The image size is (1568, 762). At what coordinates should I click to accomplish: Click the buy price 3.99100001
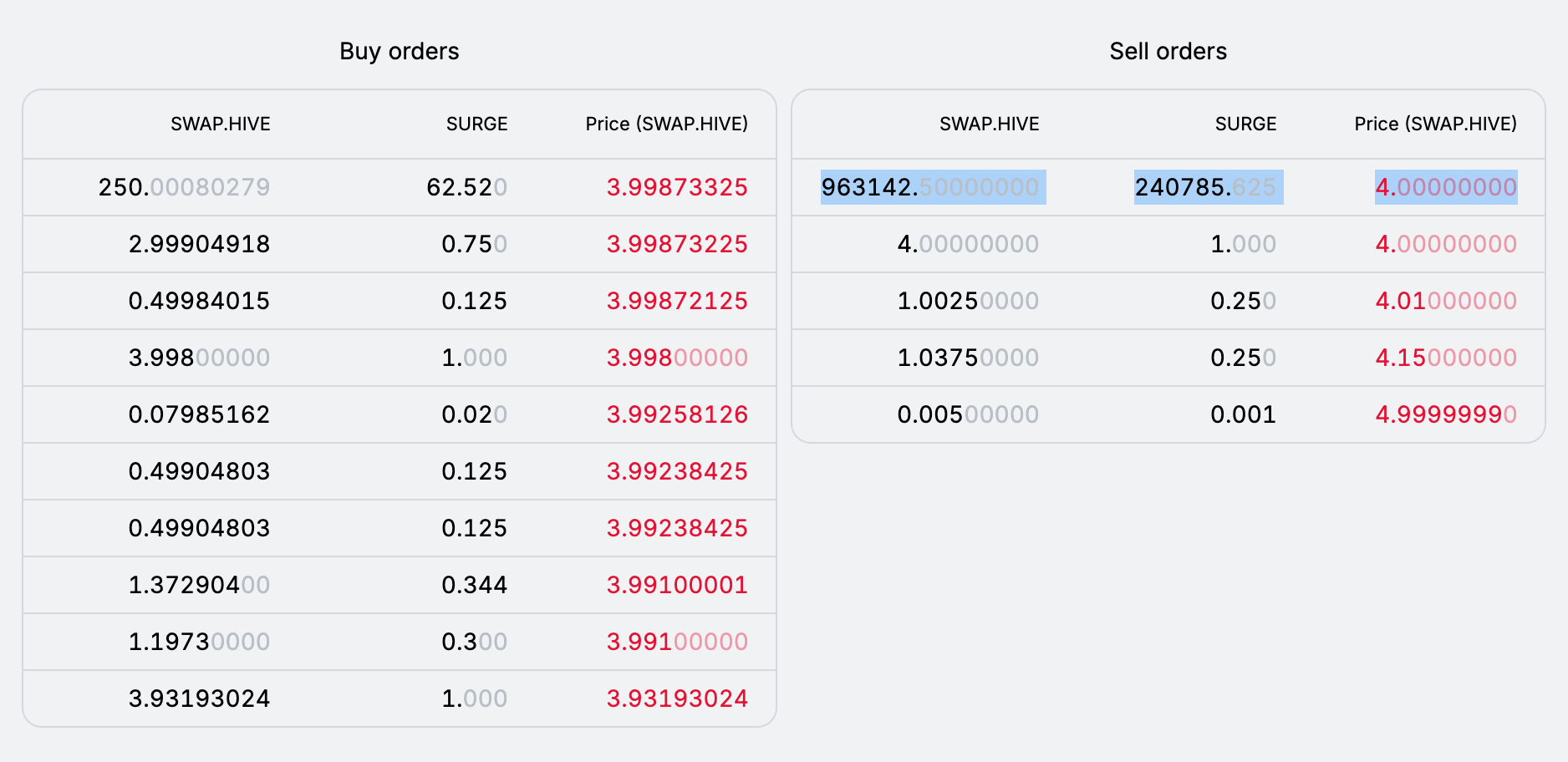pyautogui.click(x=677, y=585)
